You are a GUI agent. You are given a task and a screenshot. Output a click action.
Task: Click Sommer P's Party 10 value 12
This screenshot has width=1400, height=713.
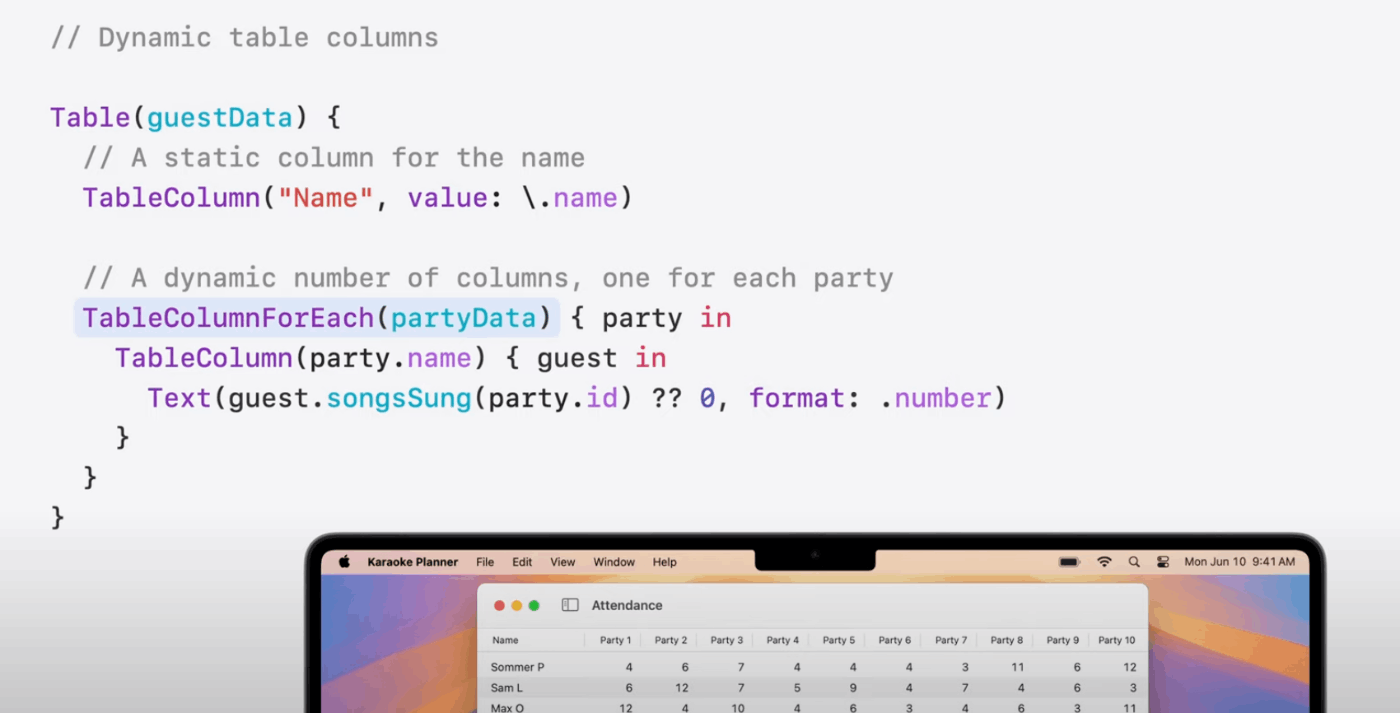[x=1130, y=667]
